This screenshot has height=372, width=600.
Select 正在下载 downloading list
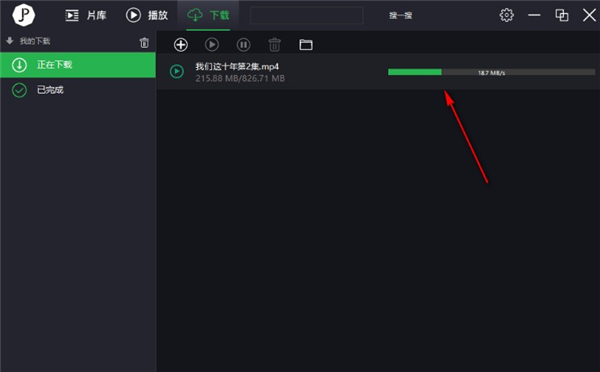pos(78,65)
